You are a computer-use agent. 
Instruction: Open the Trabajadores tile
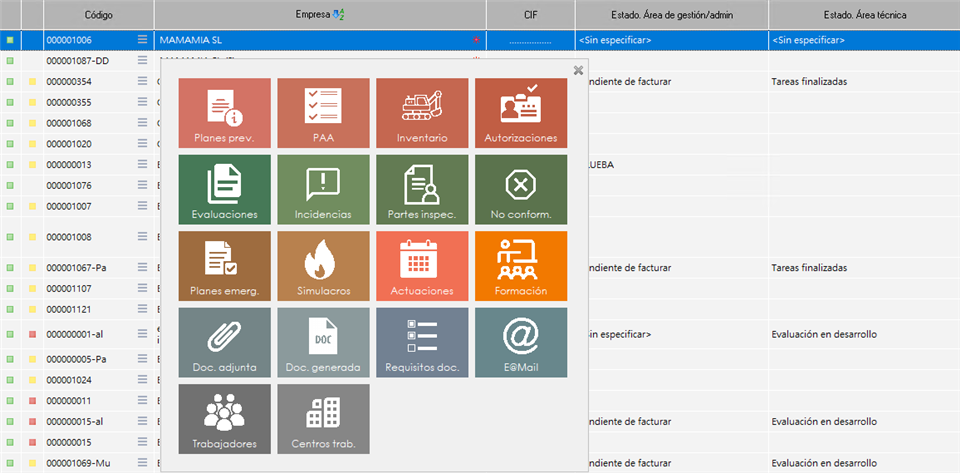(x=224, y=419)
